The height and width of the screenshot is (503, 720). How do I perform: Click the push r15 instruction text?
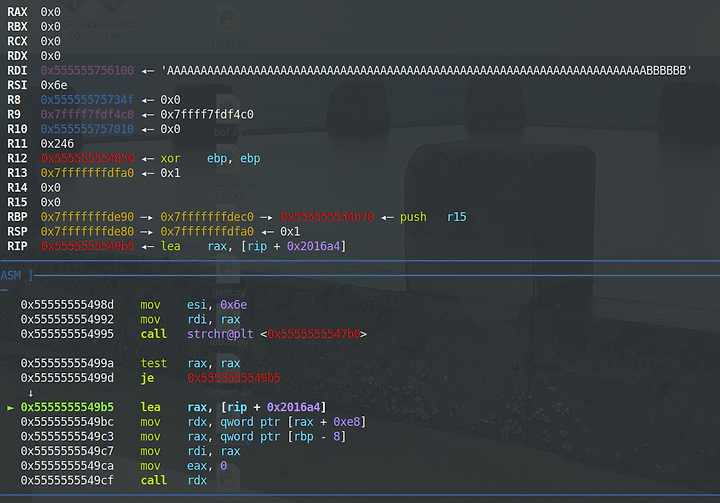tap(433, 217)
